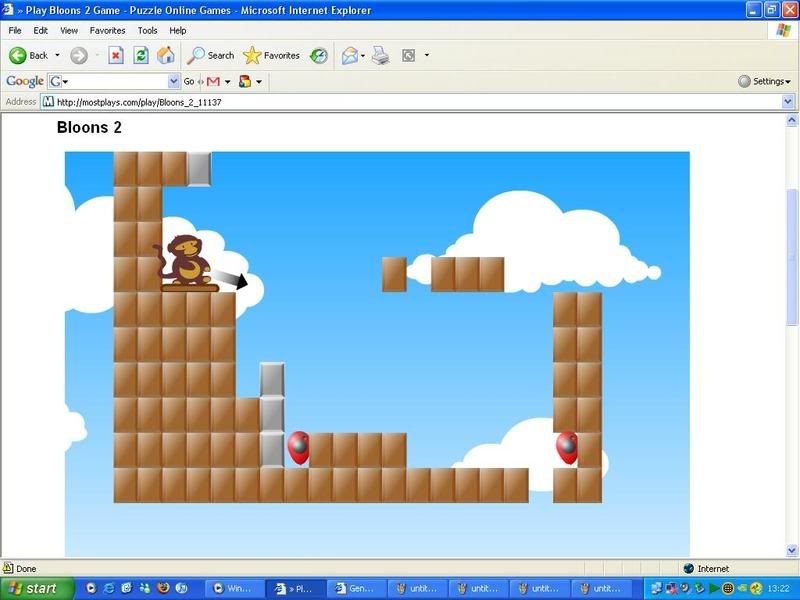Image resolution: width=800 pixels, height=600 pixels.
Task: Print the page with the printer icon
Action: pos(381,56)
